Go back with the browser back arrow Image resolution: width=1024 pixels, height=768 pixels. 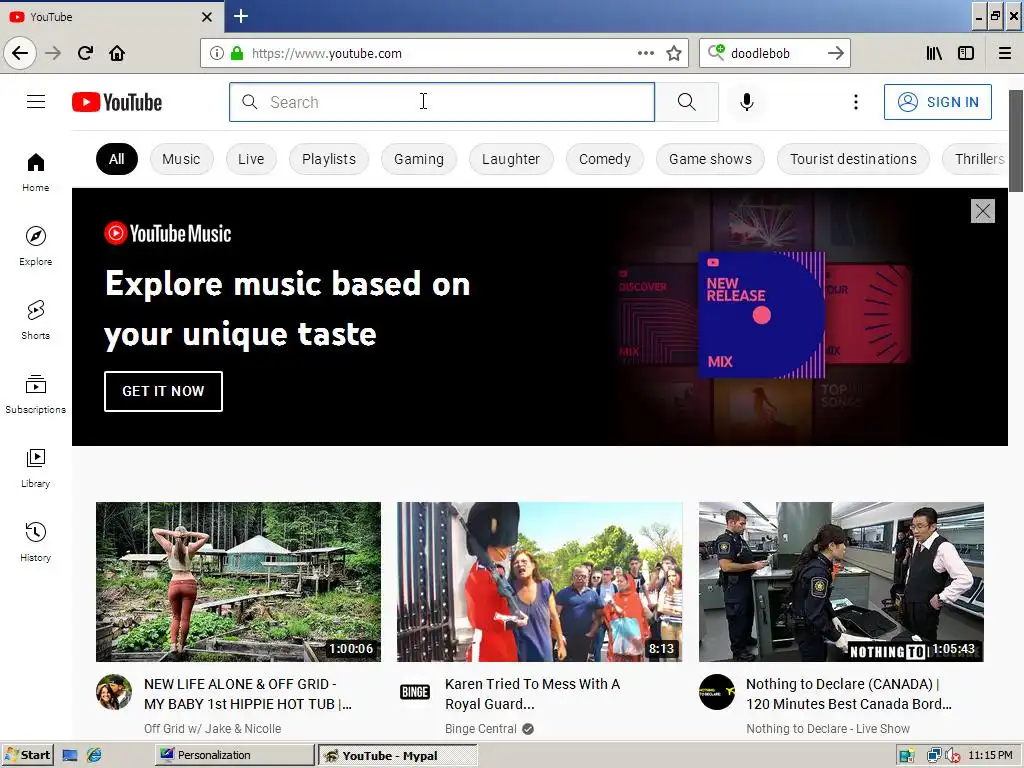pyautogui.click(x=20, y=53)
